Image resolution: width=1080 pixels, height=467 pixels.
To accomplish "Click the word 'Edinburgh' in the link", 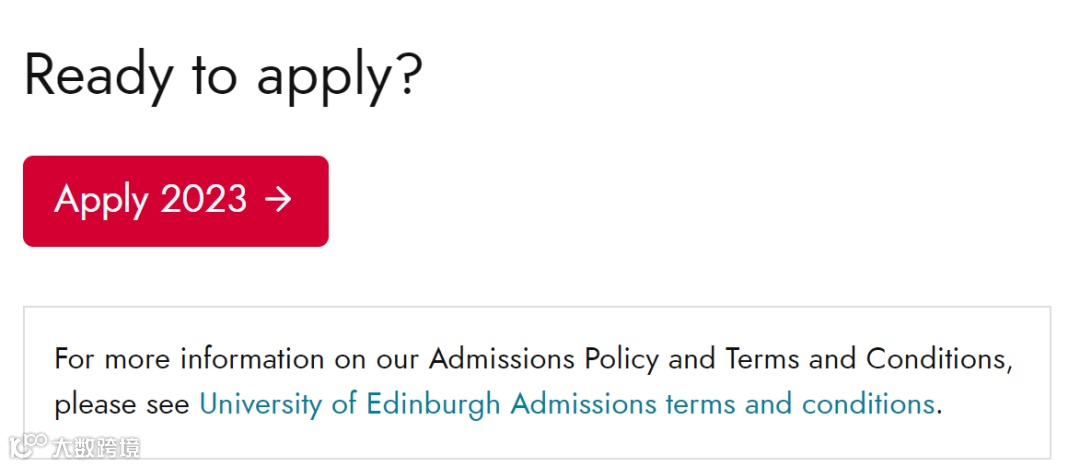I will point(432,404).
